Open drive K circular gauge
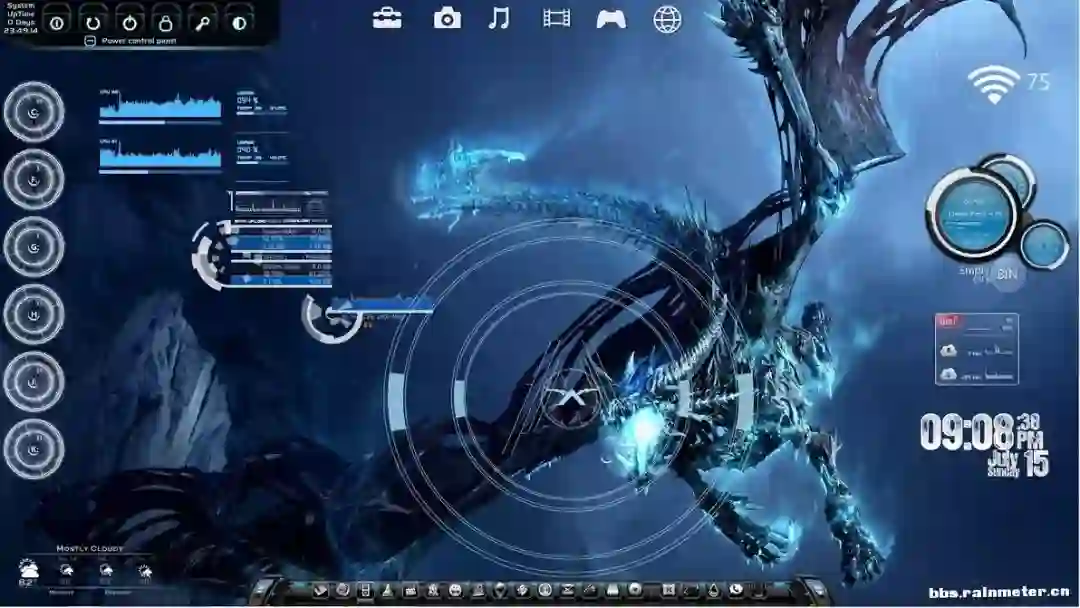 34,449
